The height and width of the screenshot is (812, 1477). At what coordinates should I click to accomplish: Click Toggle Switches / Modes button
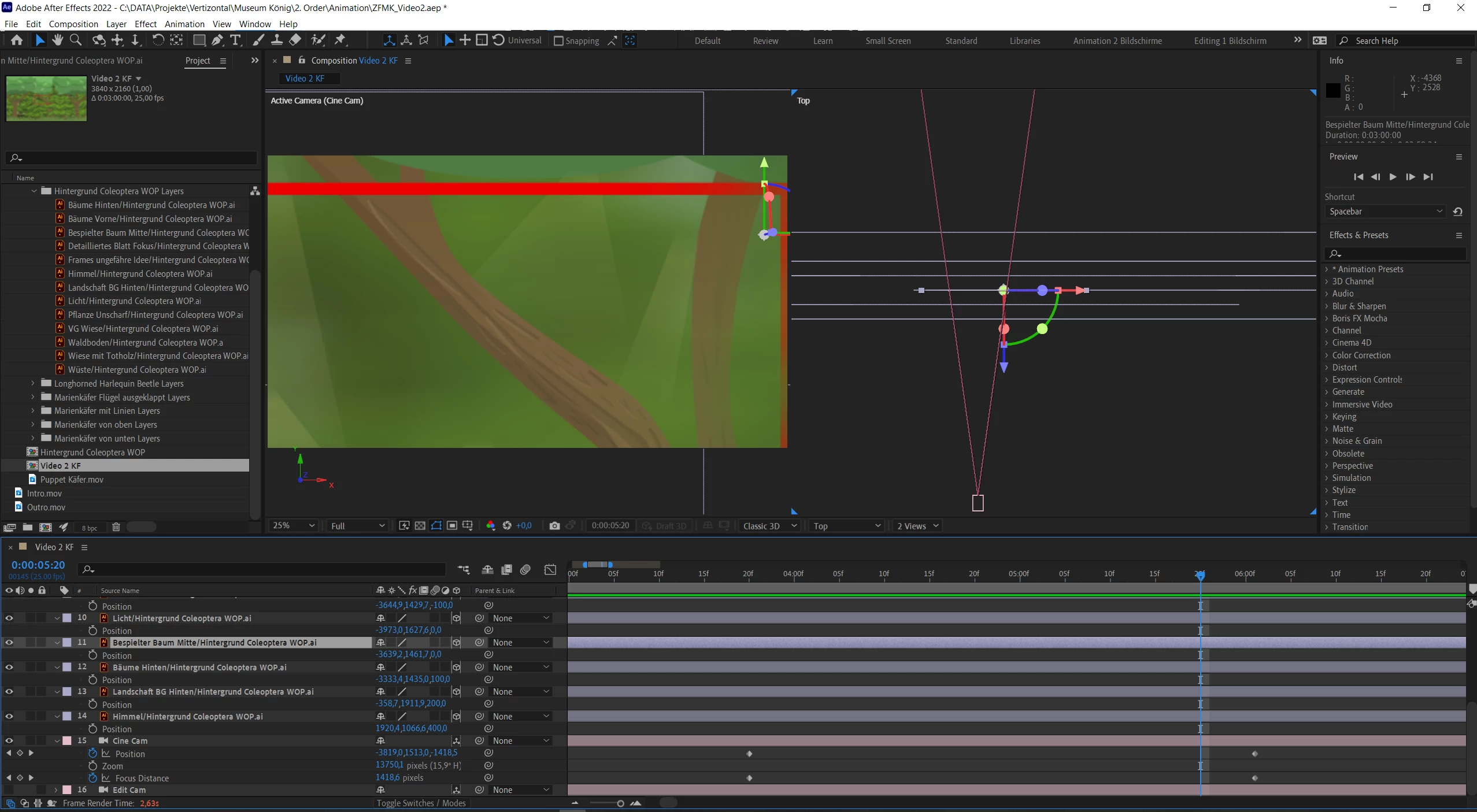point(421,803)
